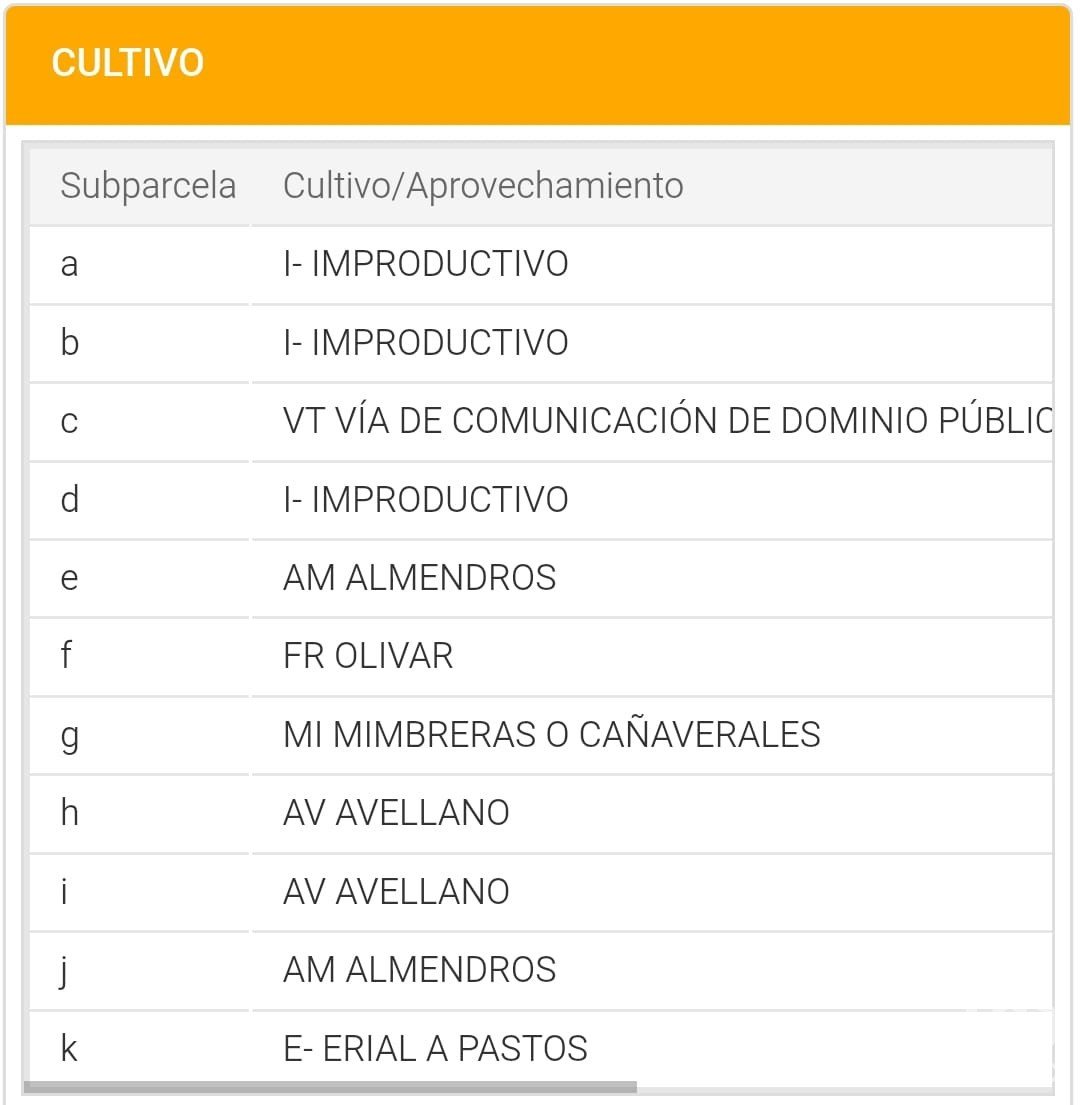Select subparcela letter a cell
The height and width of the screenshot is (1105, 1081).
tap(69, 265)
